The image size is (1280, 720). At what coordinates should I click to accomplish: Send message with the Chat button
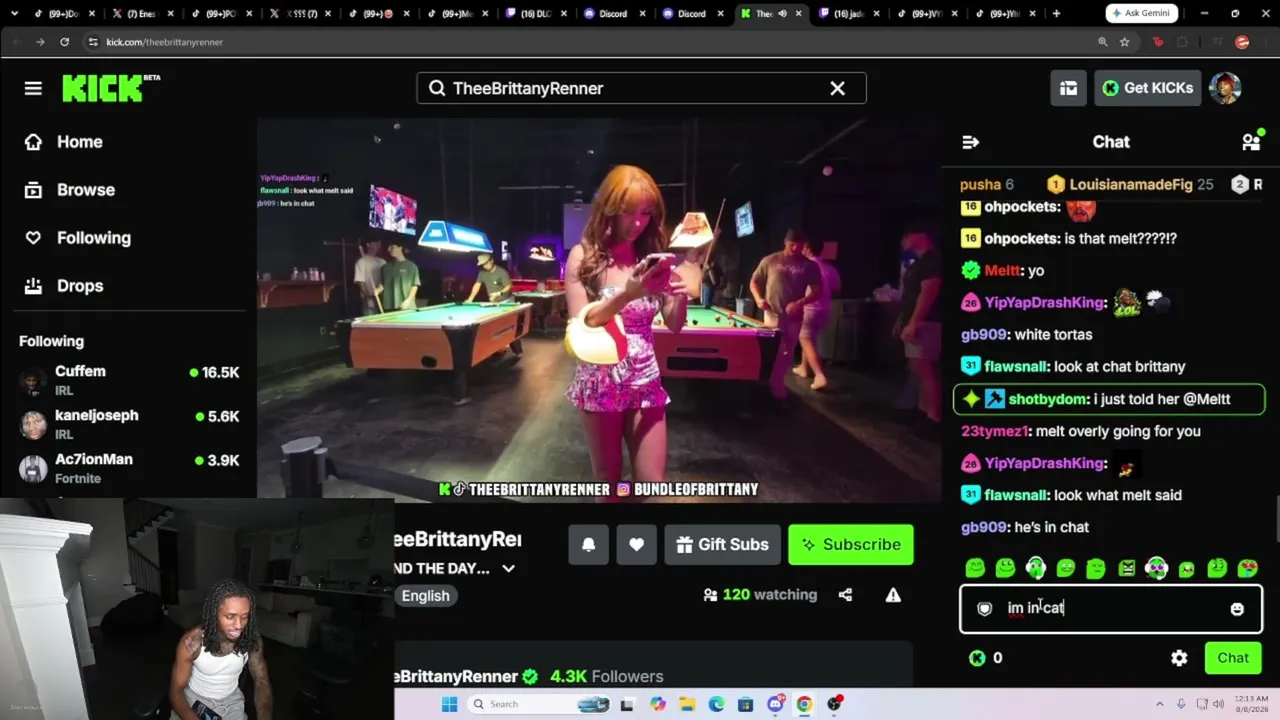point(1233,658)
